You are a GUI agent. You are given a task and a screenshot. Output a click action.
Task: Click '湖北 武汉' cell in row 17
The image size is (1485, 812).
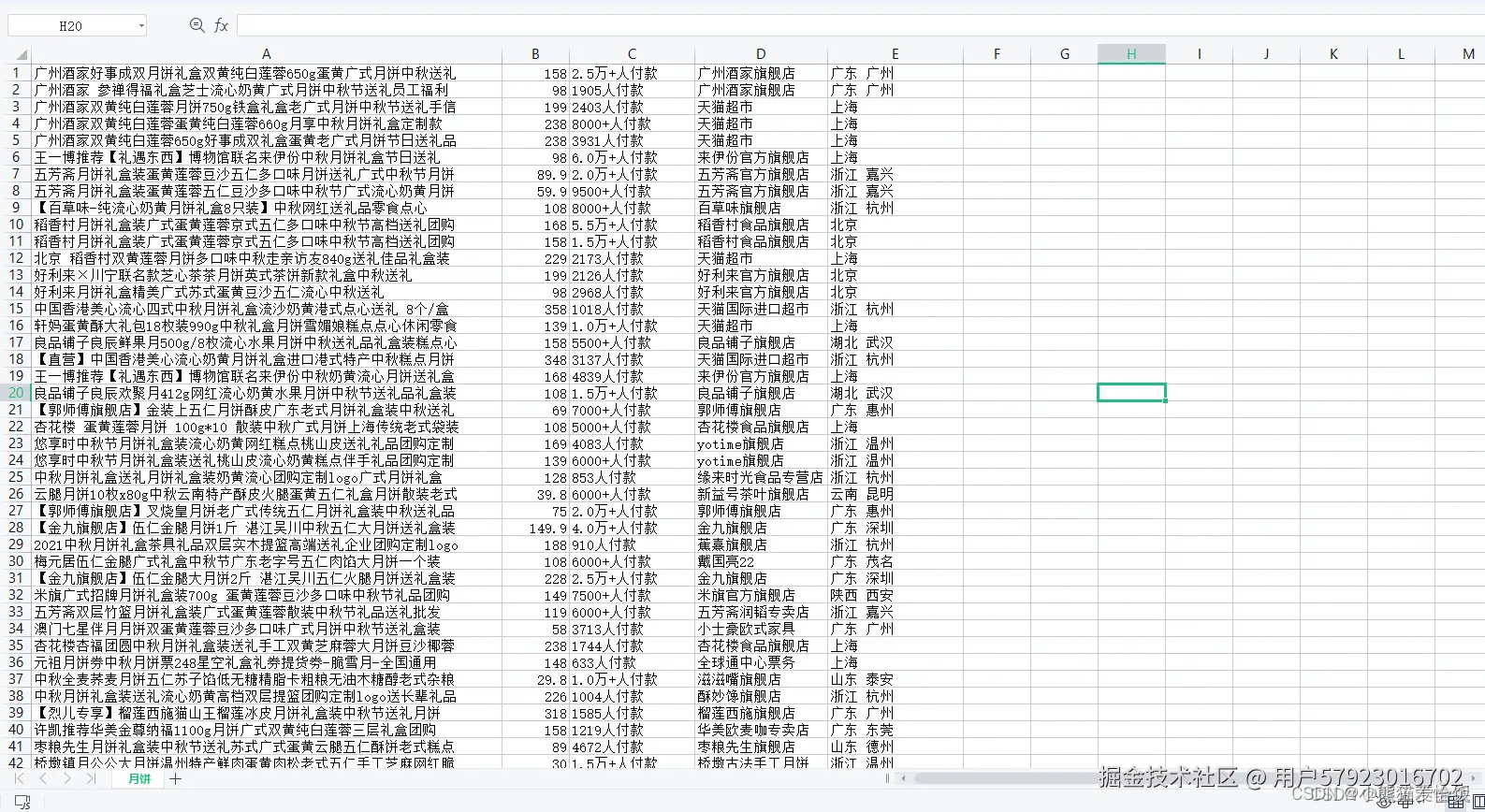895,342
